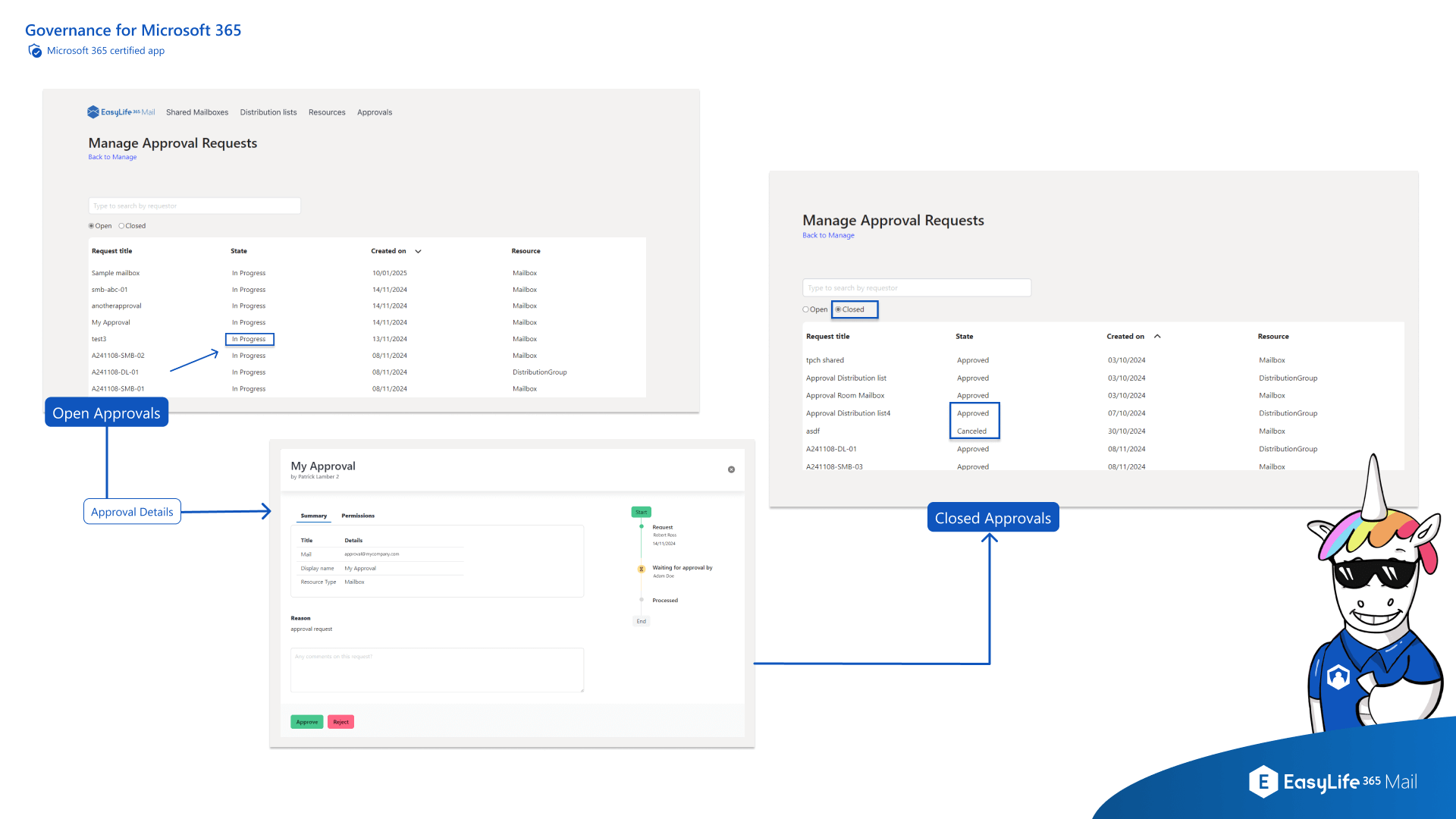1456x819 pixels.
Task: Click inside the comments text area
Action: [x=437, y=670]
